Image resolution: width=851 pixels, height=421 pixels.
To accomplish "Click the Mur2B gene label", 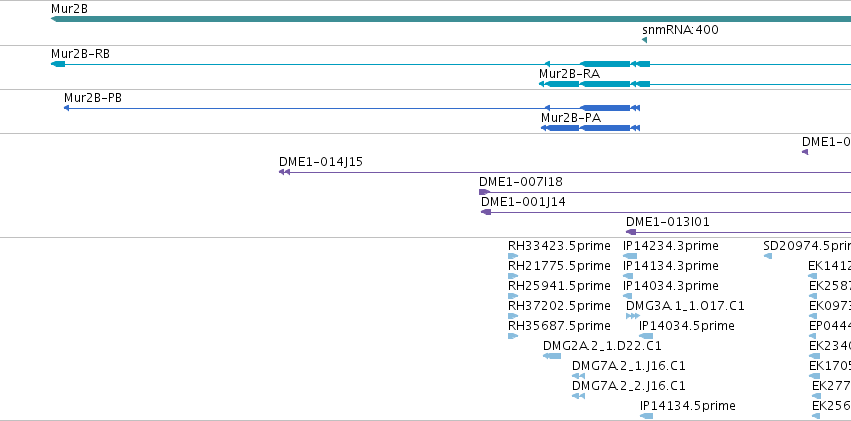I will (69, 9).
